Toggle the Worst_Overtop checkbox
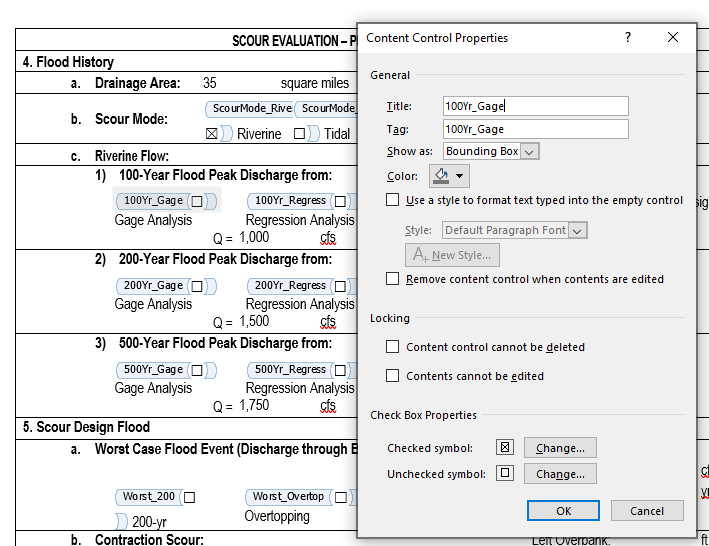The height and width of the screenshot is (546, 709). [341, 498]
